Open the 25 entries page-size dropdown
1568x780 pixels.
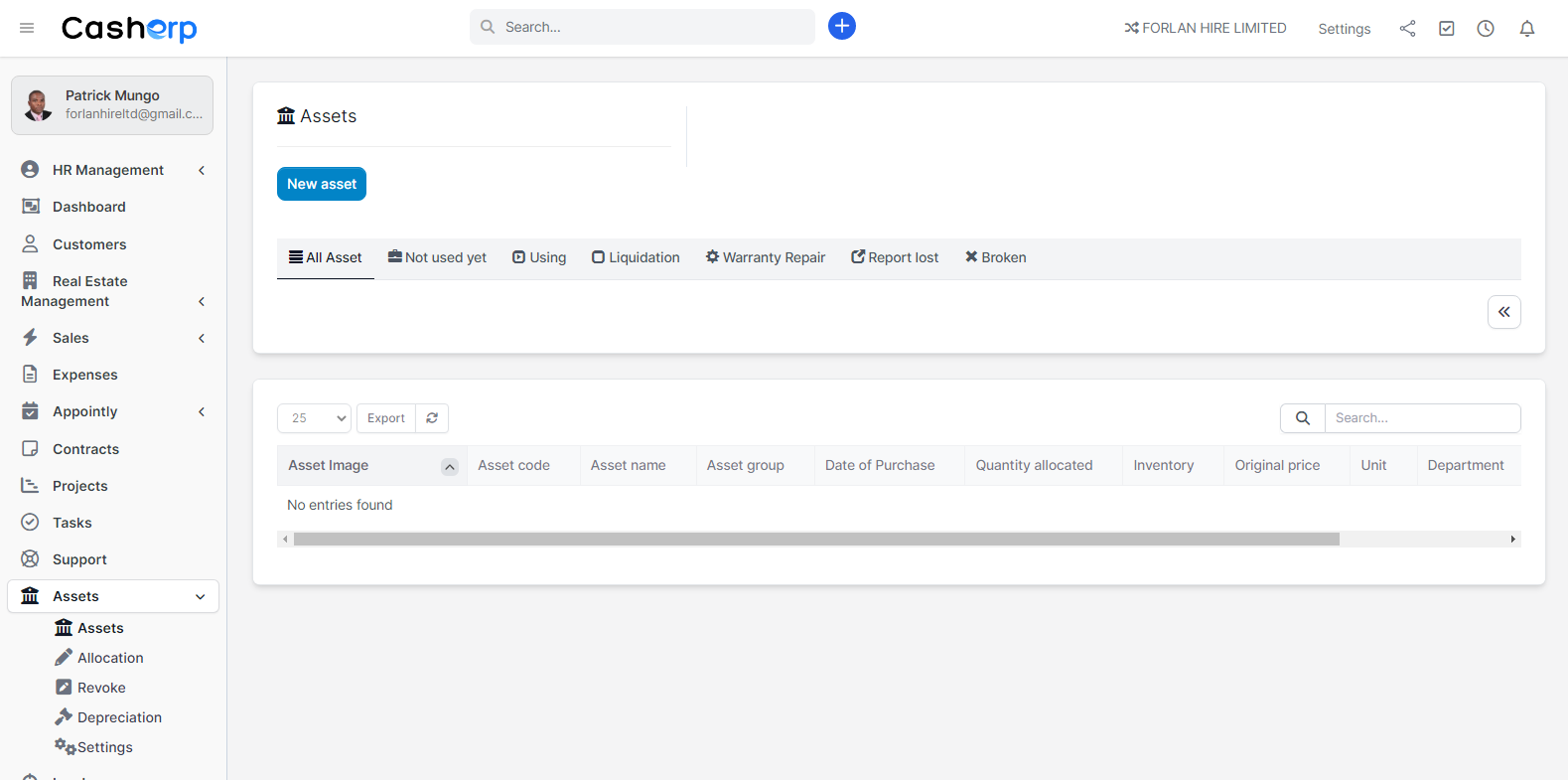(x=314, y=418)
